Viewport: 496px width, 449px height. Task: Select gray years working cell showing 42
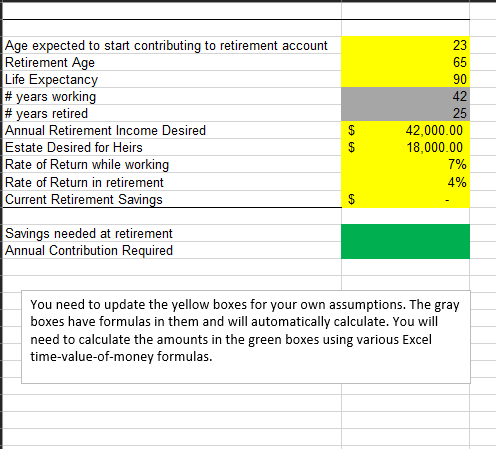click(x=405, y=96)
